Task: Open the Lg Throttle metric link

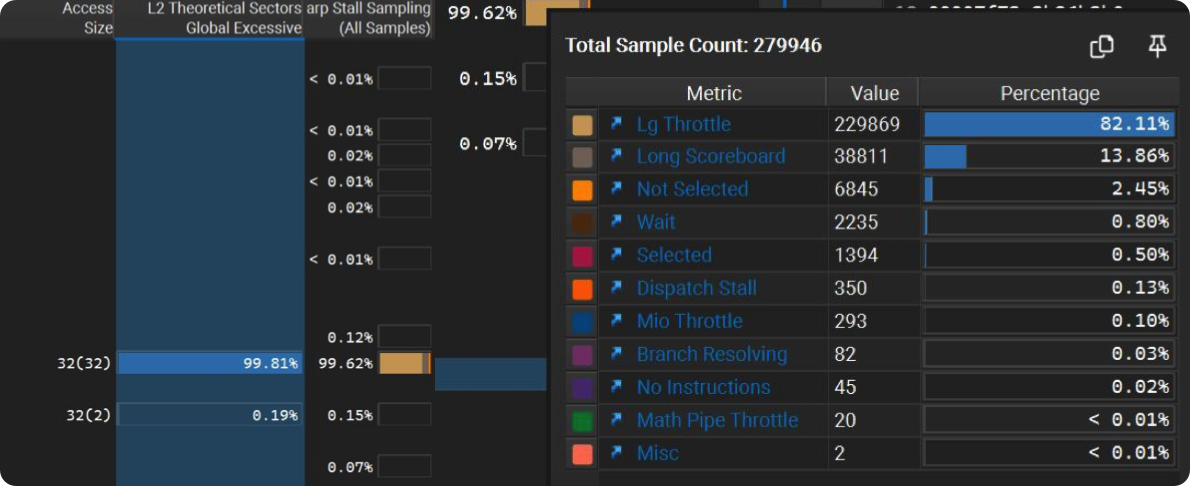Action: pos(684,124)
